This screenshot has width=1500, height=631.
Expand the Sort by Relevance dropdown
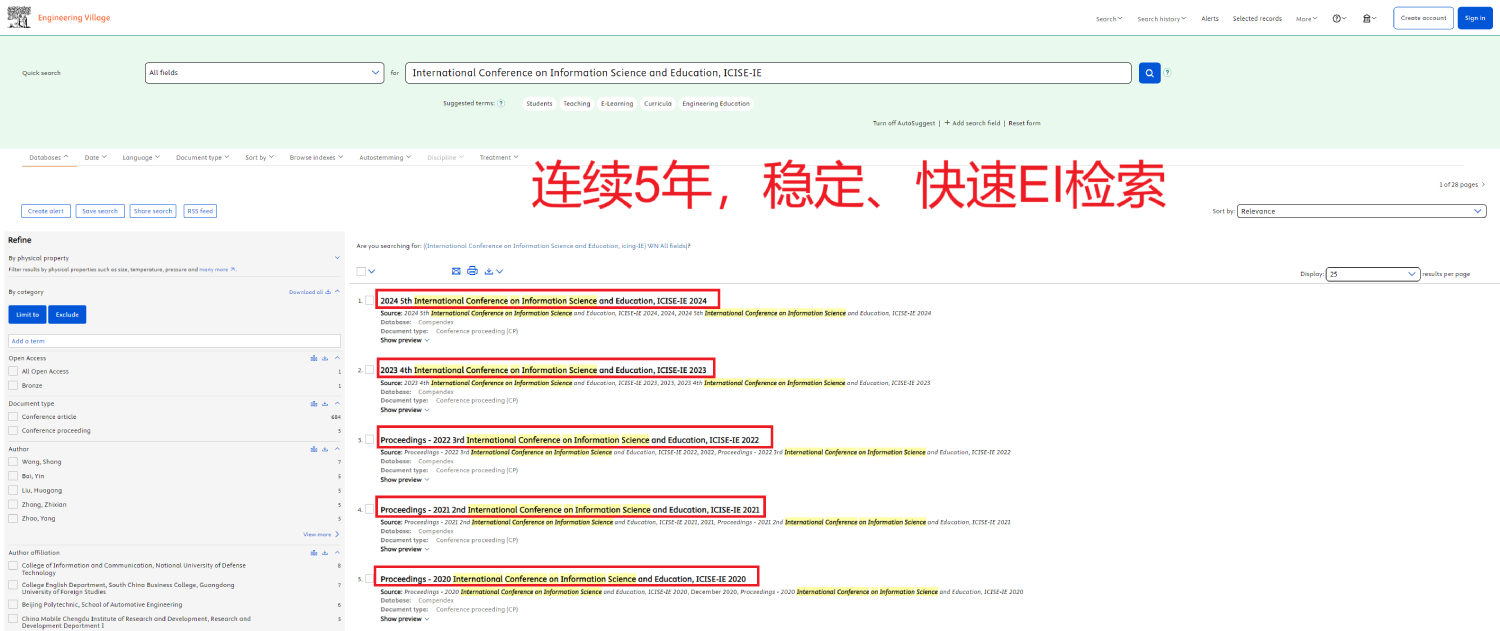(x=1361, y=211)
